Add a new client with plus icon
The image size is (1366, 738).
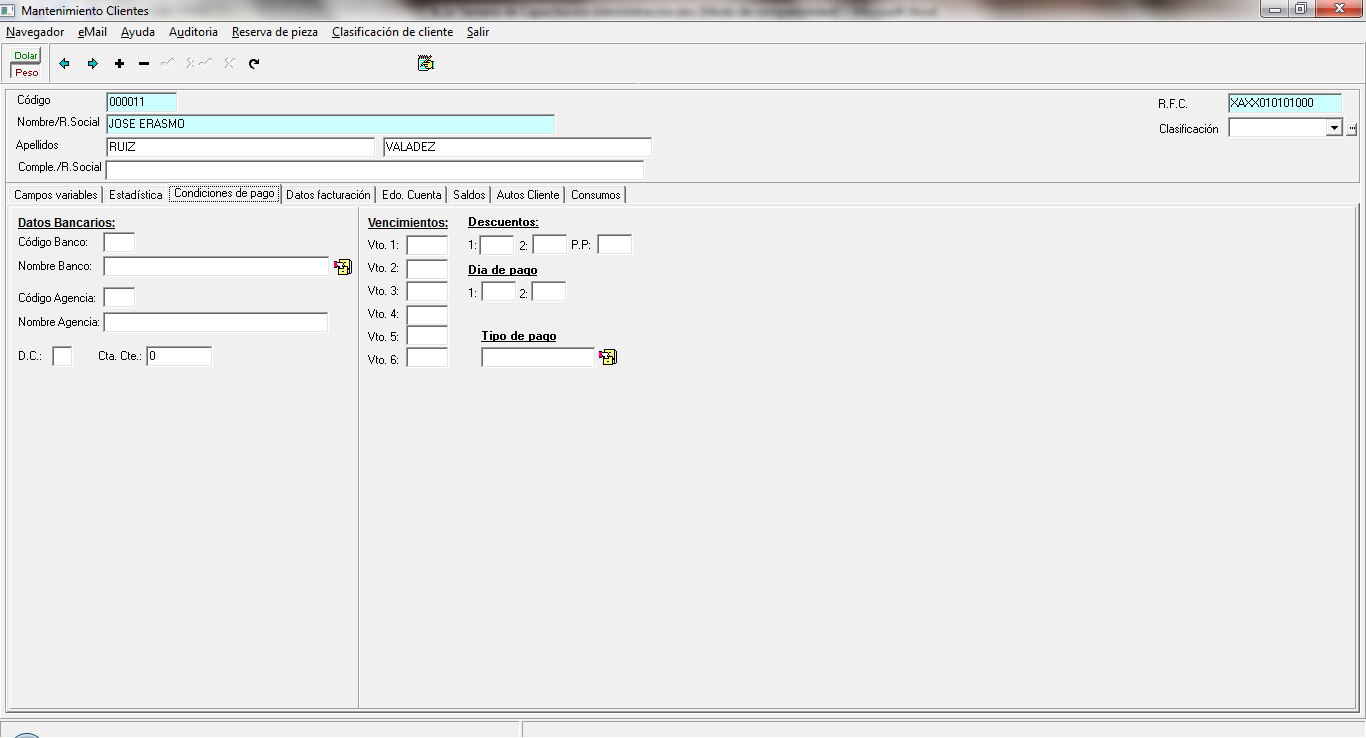pos(119,64)
